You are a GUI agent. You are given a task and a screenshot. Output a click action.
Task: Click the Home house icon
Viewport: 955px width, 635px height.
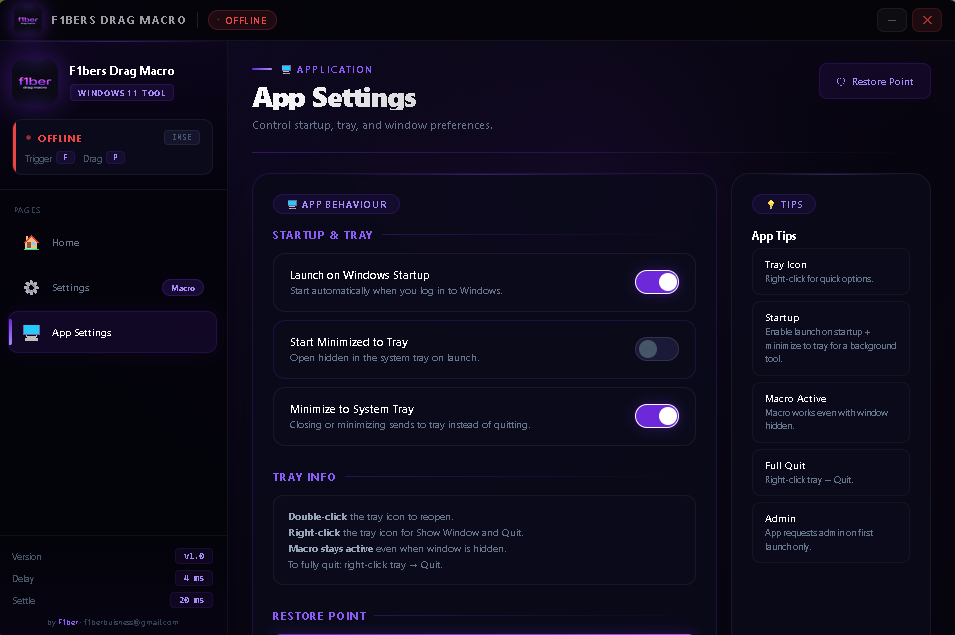pyautogui.click(x=31, y=242)
